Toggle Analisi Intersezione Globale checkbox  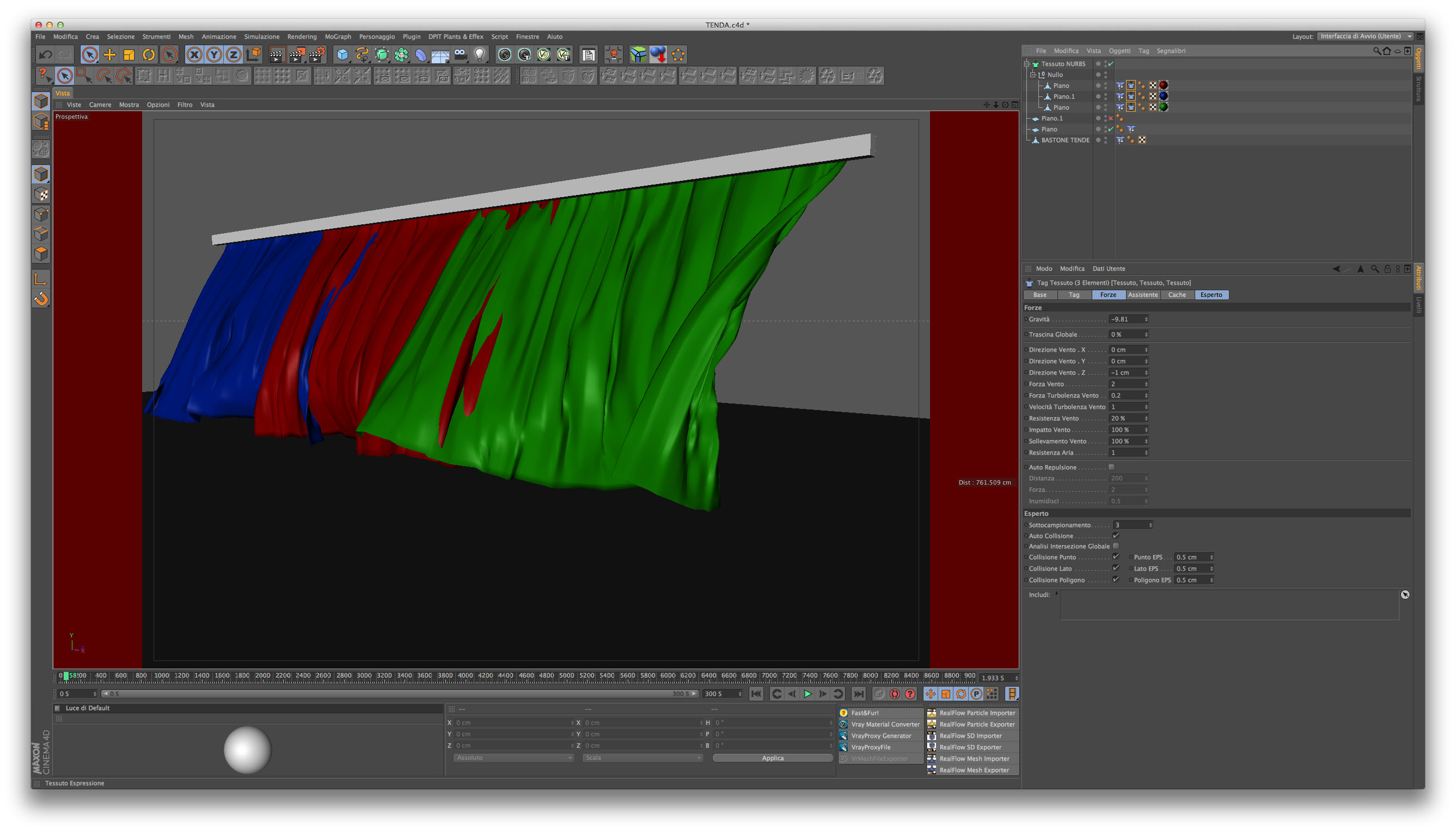(x=1116, y=546)
